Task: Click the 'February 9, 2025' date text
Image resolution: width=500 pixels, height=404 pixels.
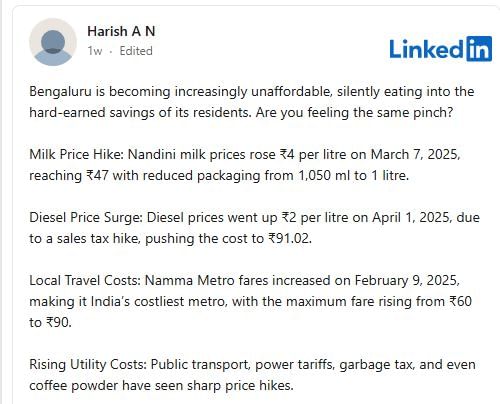Action: pos(407,281)
